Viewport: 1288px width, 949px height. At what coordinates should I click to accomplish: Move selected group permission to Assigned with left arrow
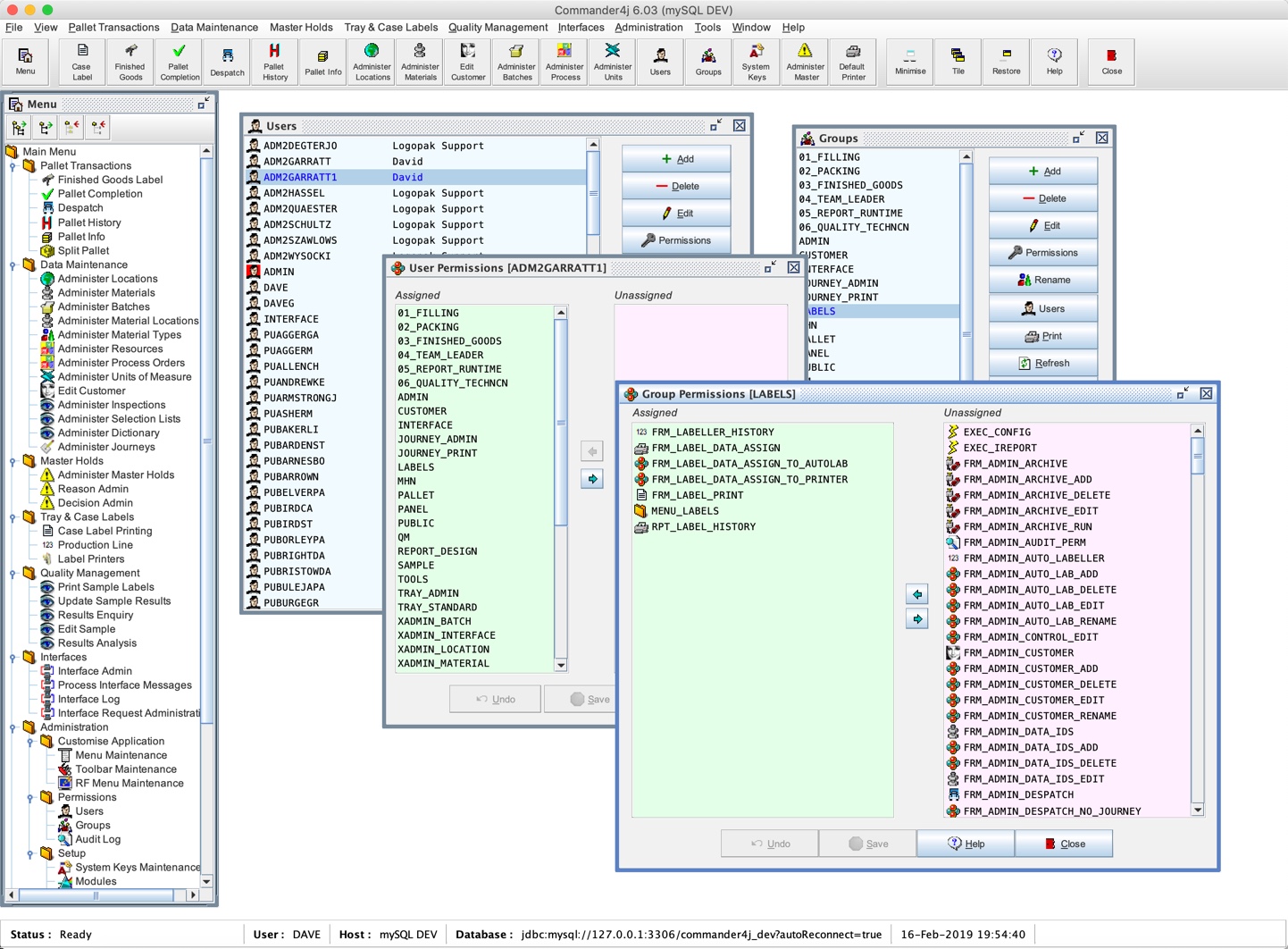917,594
